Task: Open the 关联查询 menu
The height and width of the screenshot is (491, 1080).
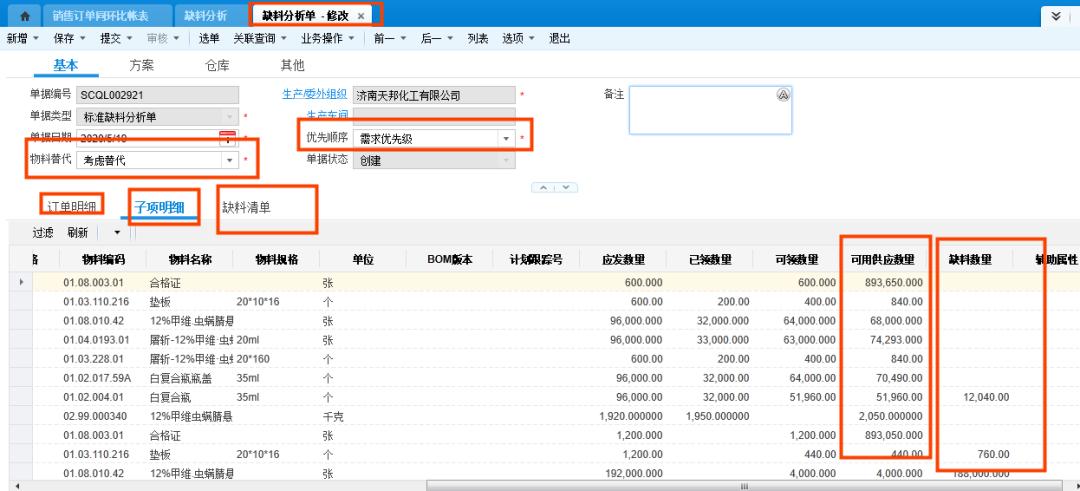Action: (x=260, y=39)
